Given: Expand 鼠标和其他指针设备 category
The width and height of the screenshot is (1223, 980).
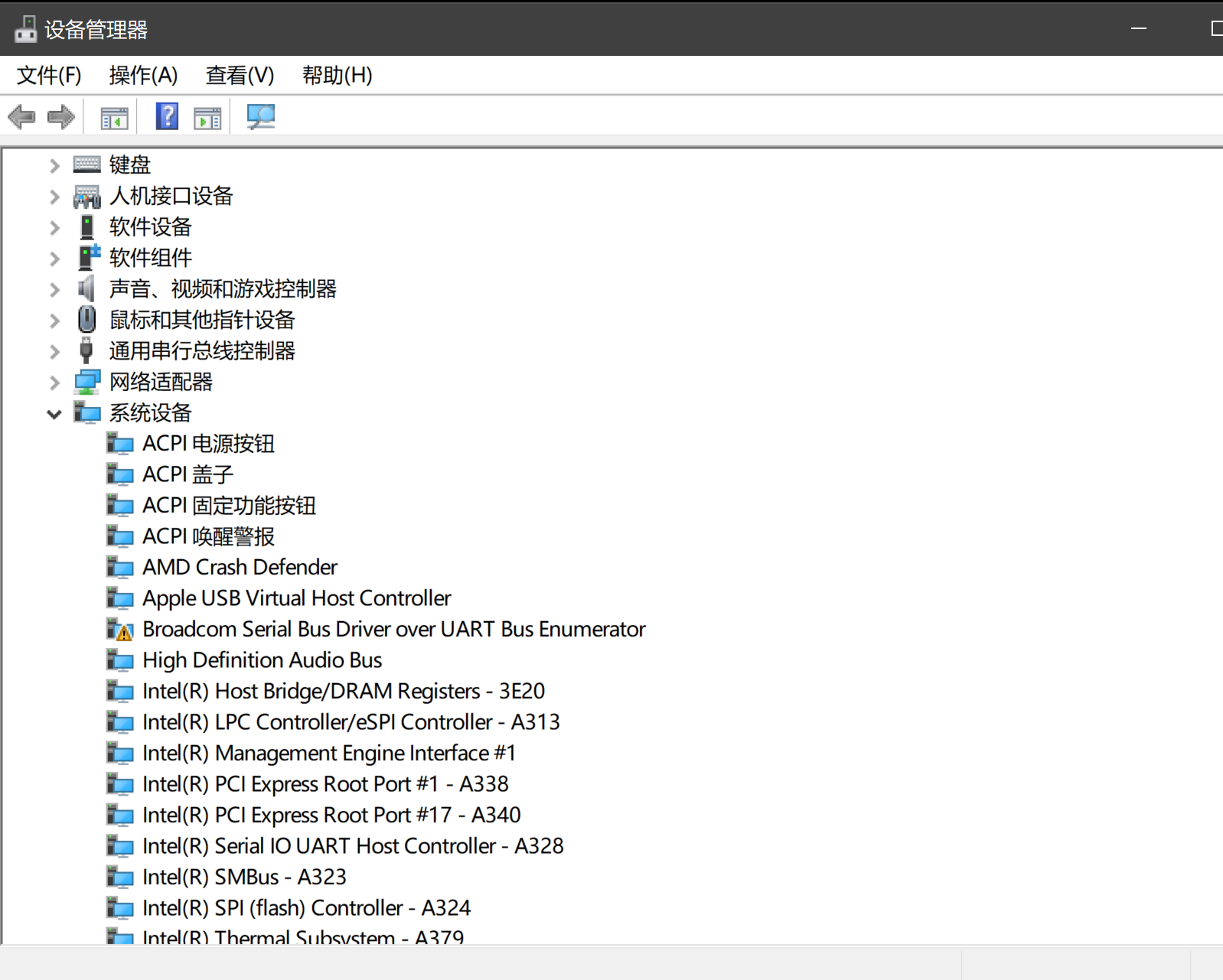Looking at the screenshot, I should [x=54, y=321].
